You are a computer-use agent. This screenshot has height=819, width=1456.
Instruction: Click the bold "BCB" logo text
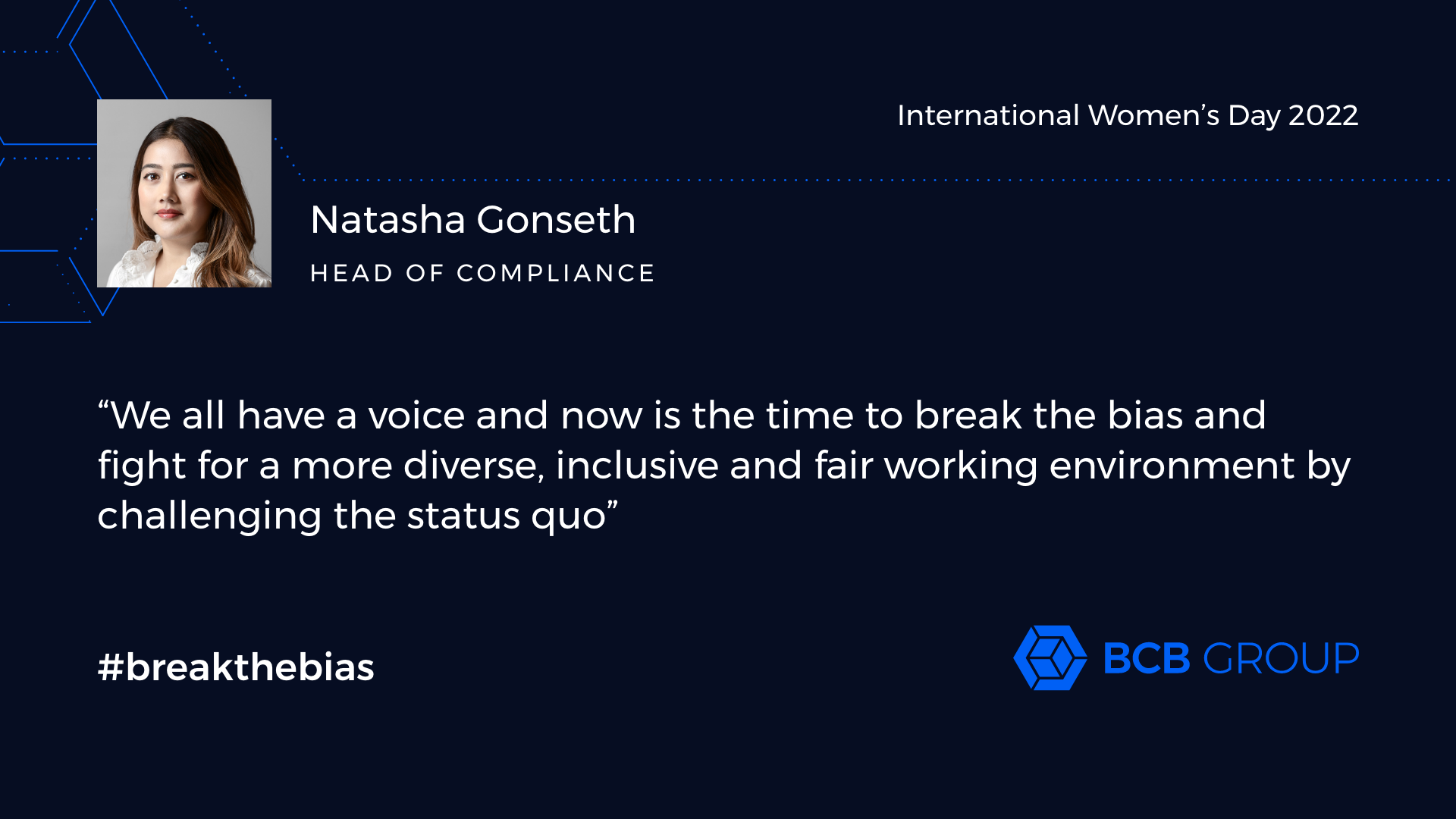click(x=1147, y=658)
